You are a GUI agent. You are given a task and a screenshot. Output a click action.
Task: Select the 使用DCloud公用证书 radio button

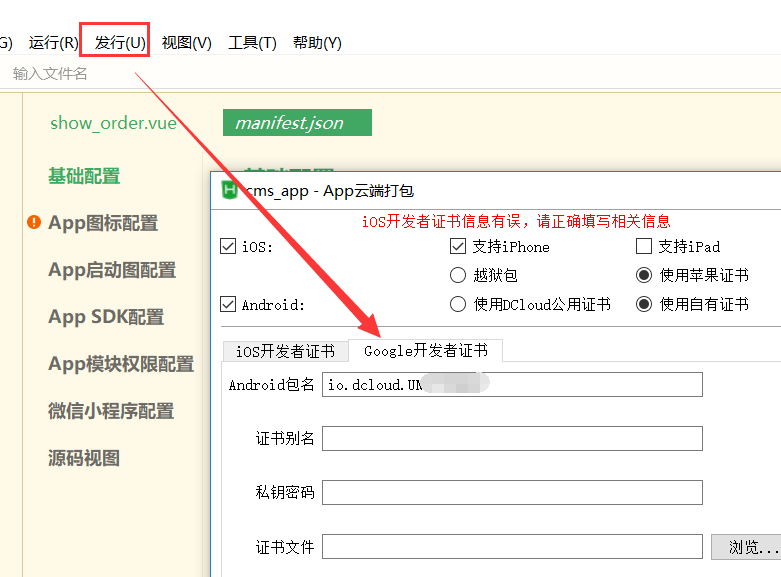point(458,304)
